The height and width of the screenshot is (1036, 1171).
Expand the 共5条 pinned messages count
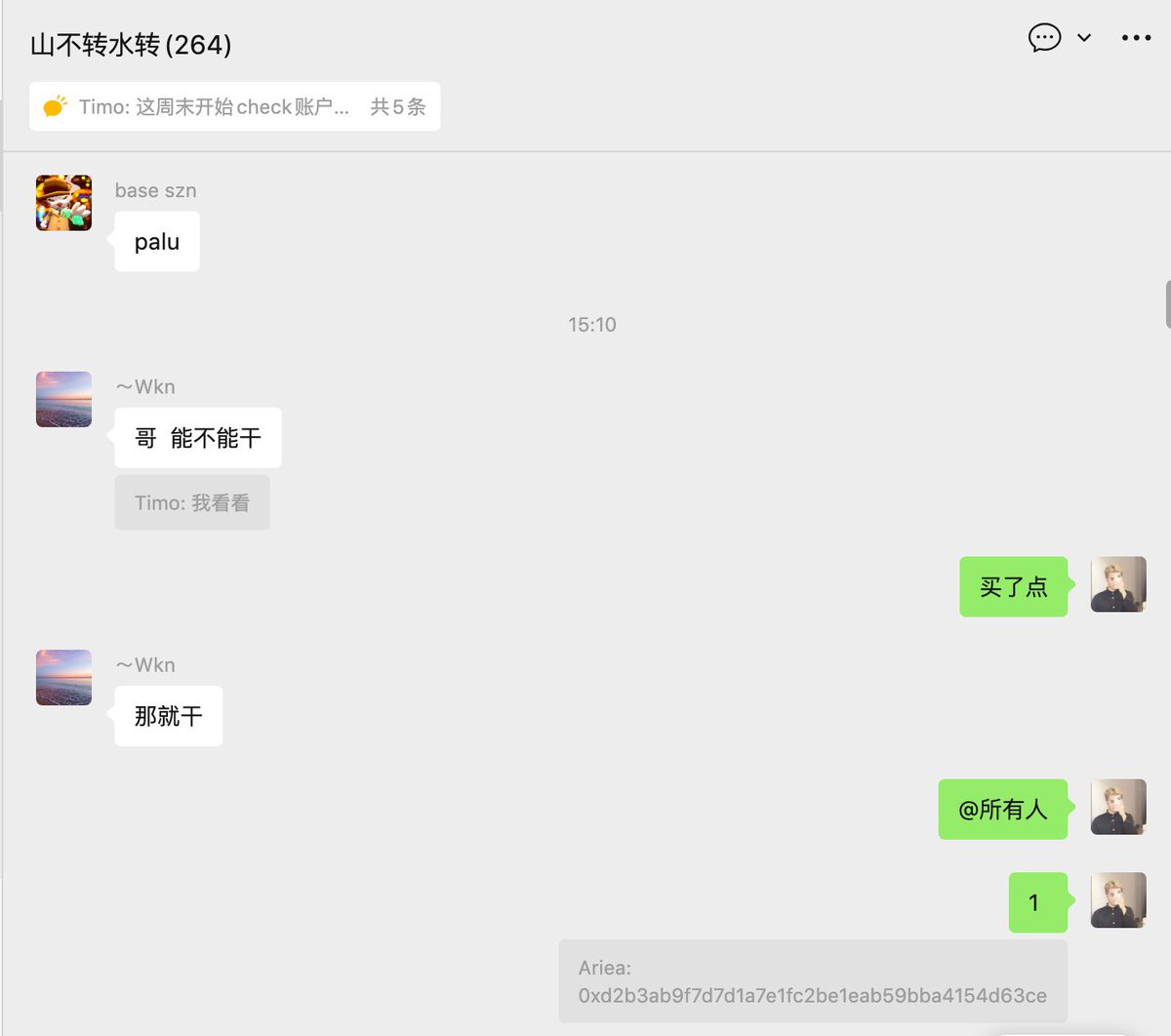[398, 106]
